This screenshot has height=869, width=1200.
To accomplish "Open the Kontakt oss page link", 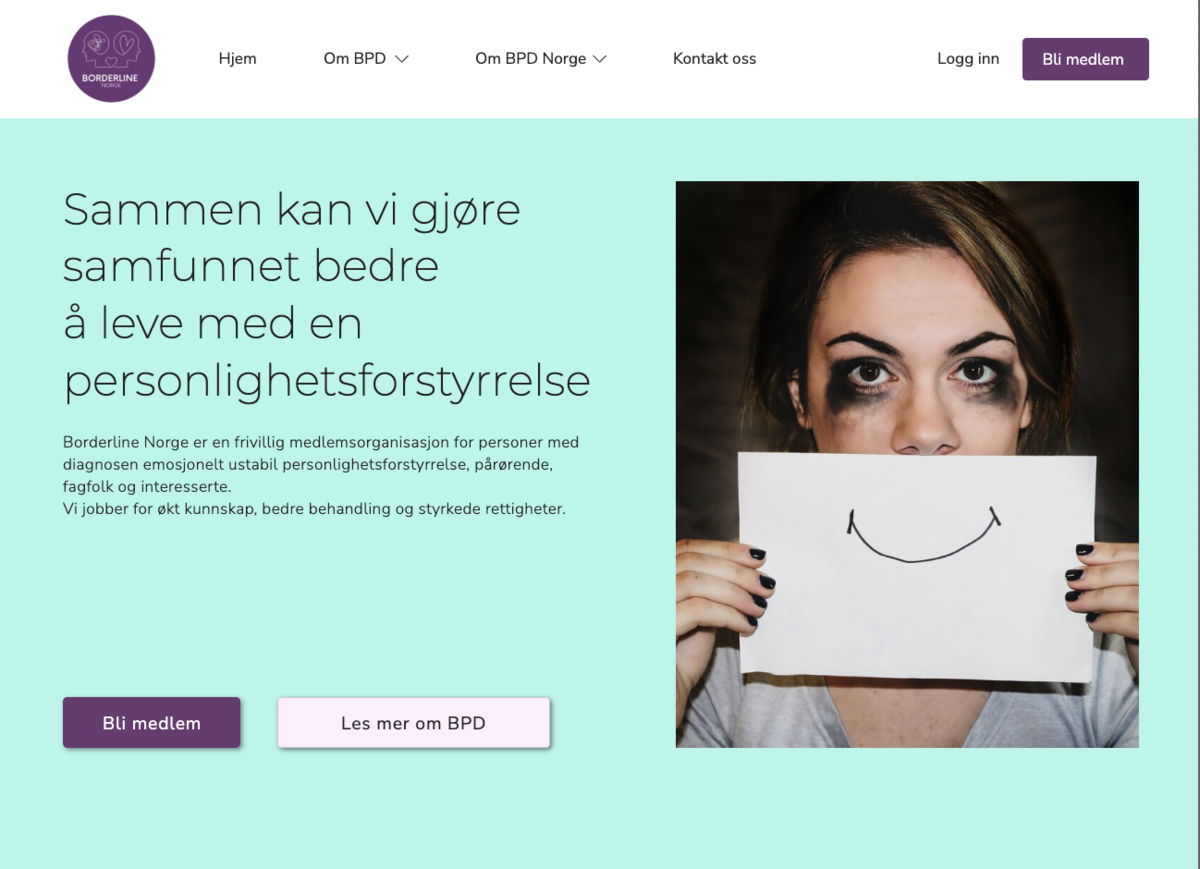I will coord(714,59).
